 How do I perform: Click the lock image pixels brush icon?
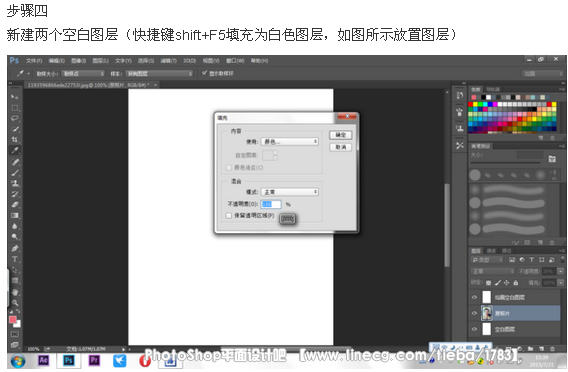498,283
